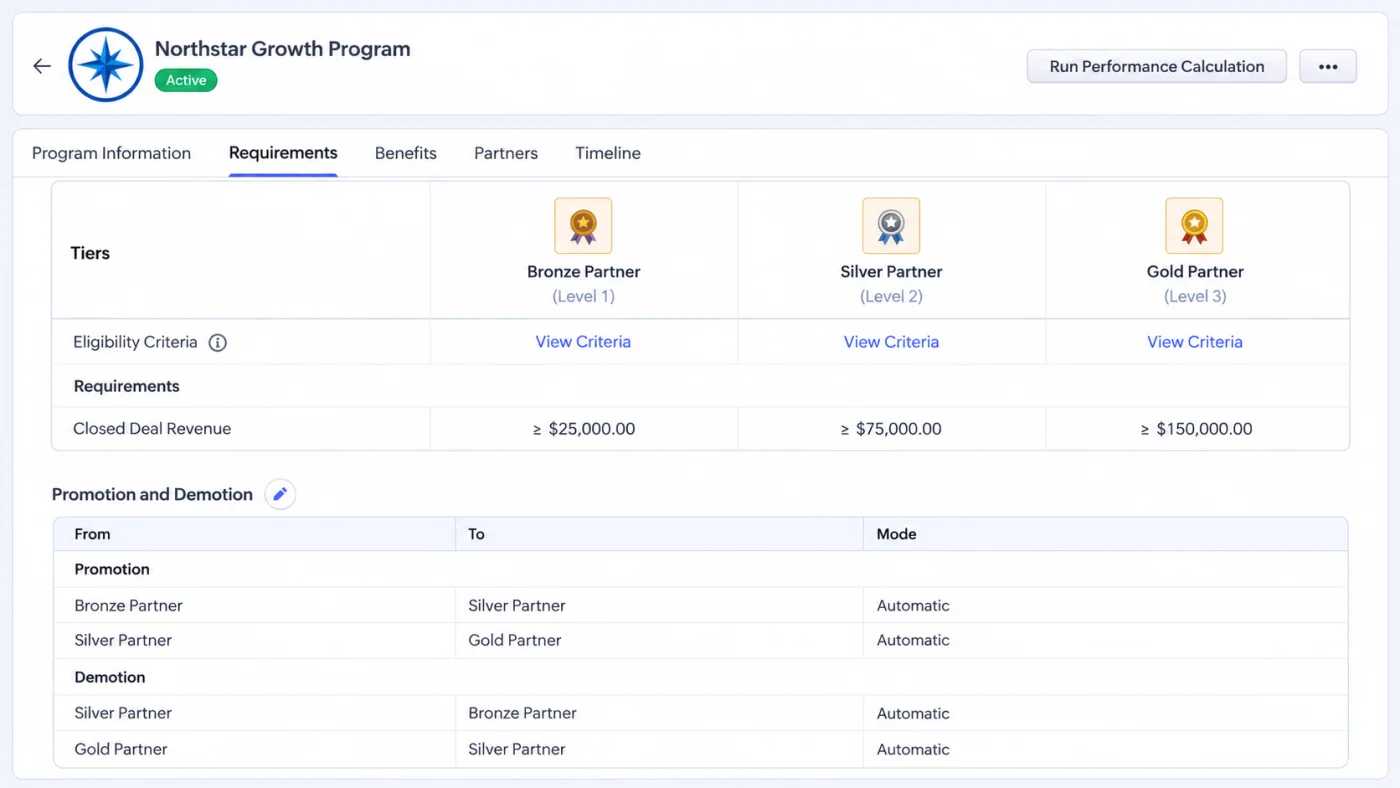Go back using the left arrow
This screenshot has width=1400, height=788.
coord(41,66)
